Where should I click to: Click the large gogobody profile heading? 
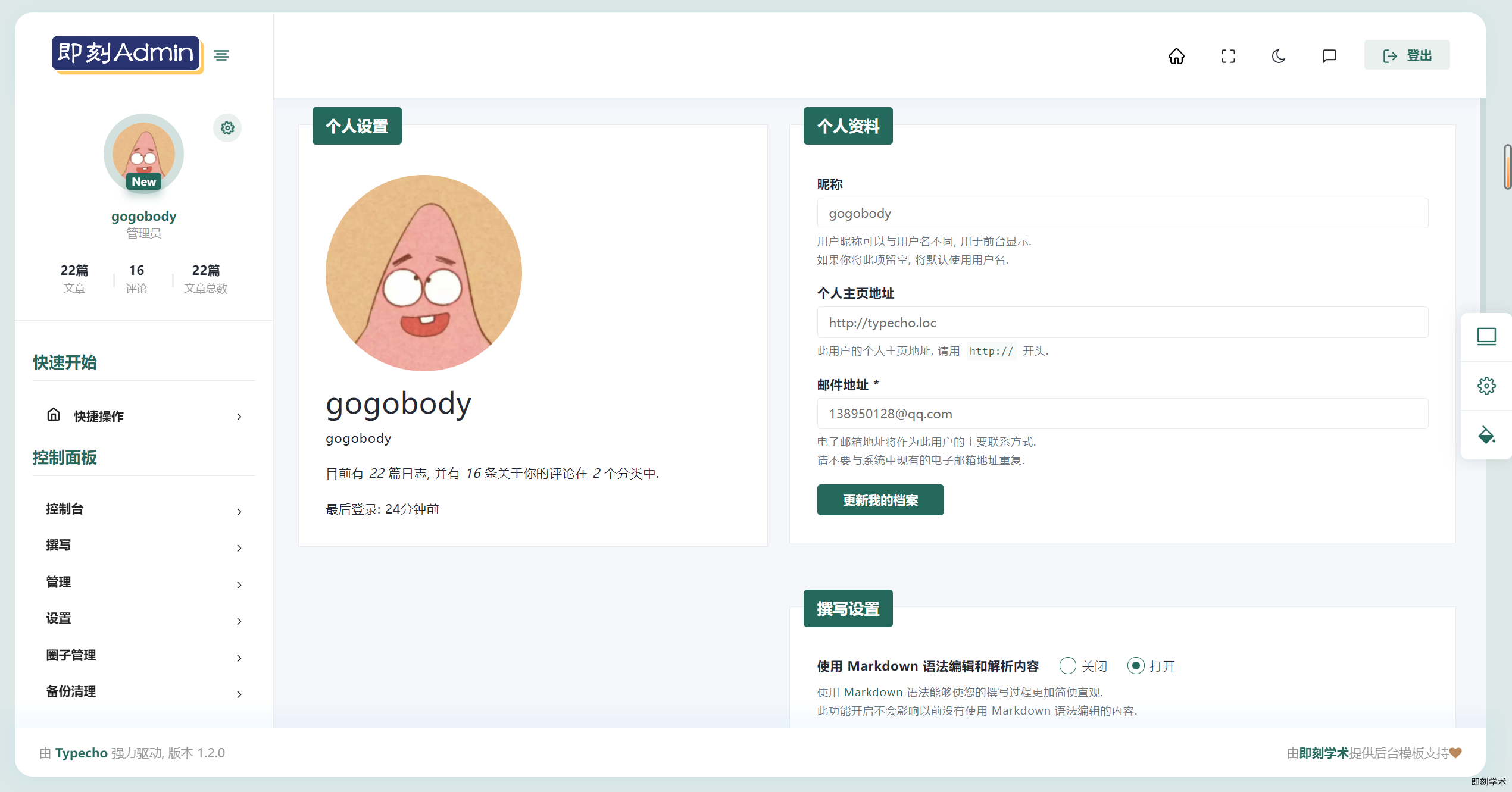coord(398,405)
